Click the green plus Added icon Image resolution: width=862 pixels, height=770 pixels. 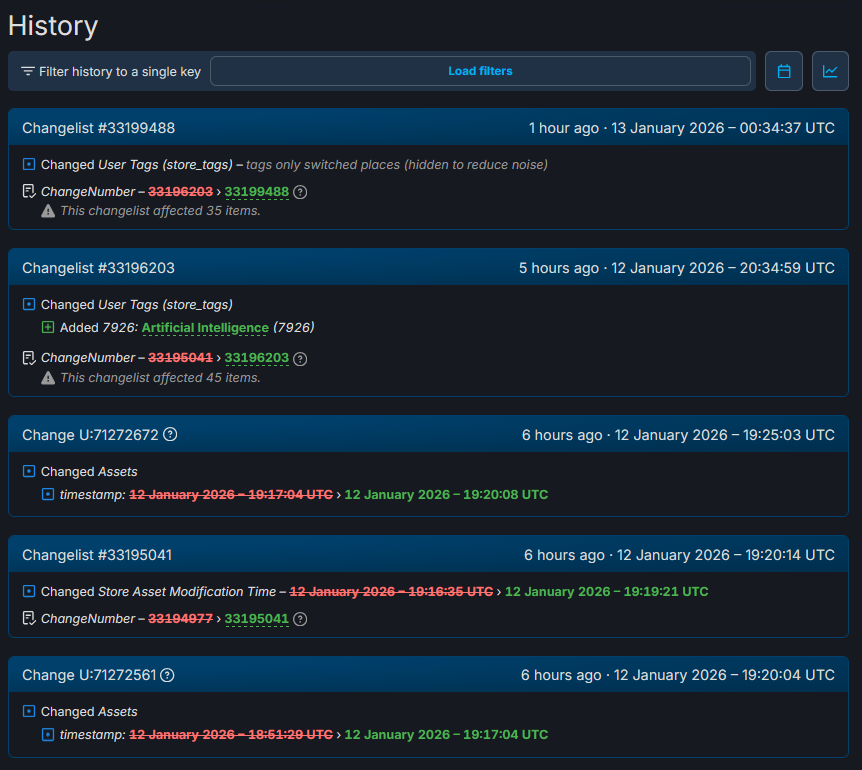point(47,328)
